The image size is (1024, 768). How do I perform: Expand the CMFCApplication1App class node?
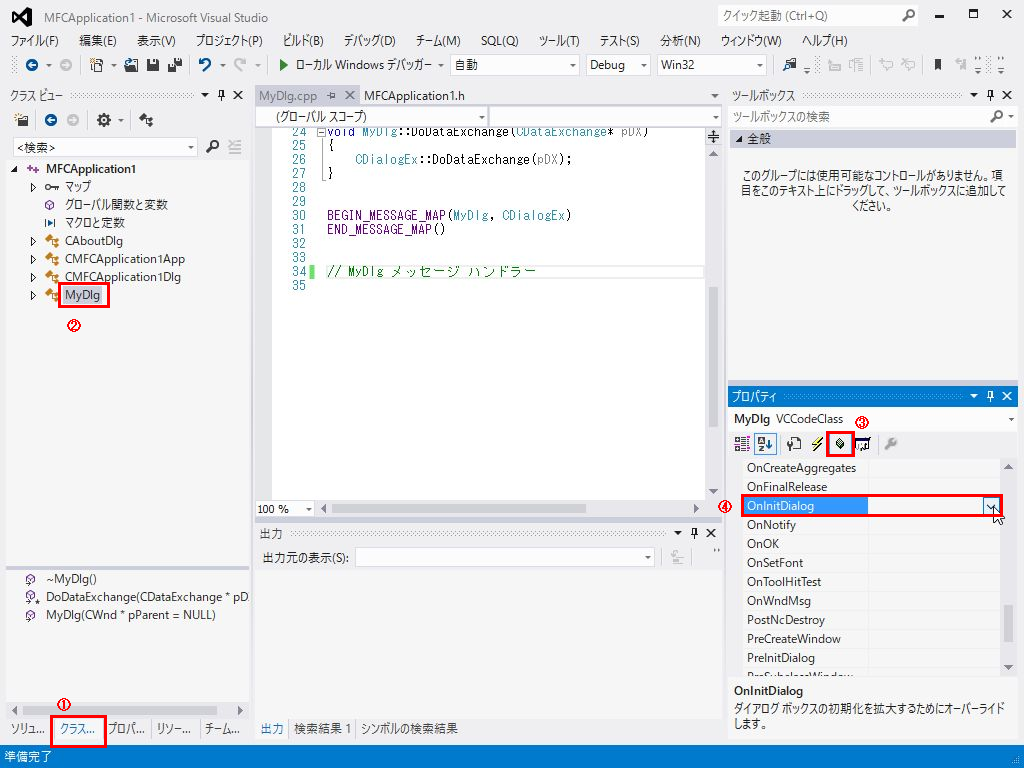click(x=33, y=259)
